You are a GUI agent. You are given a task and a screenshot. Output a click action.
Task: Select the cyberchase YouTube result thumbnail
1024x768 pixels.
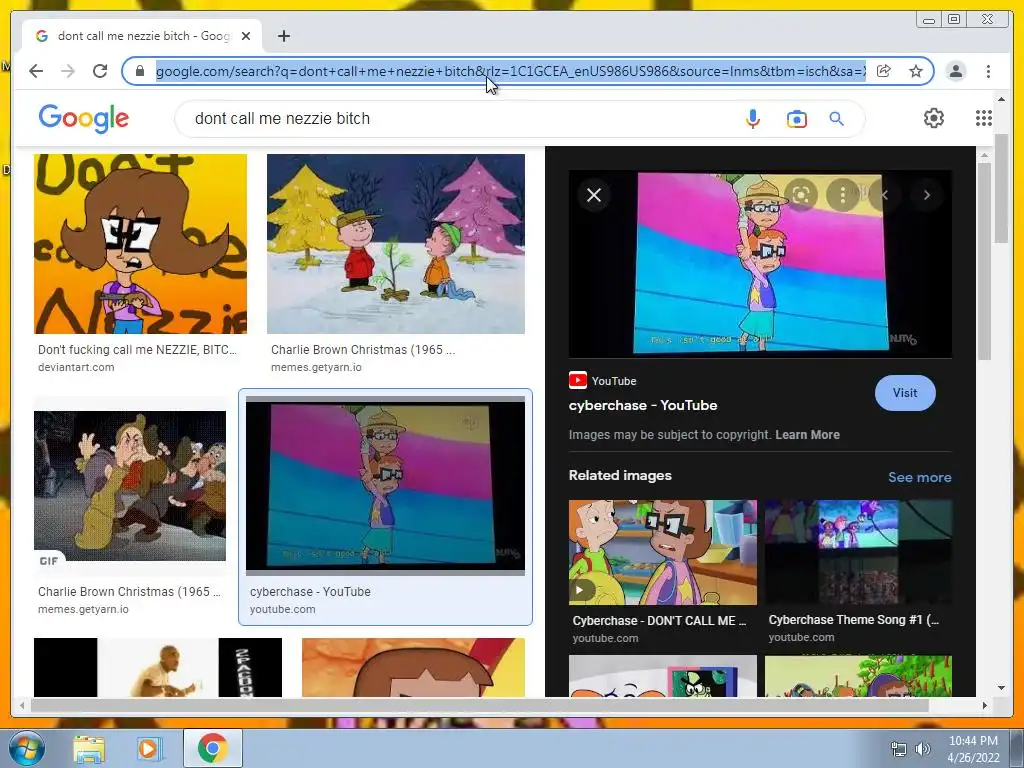pos(385,486)
